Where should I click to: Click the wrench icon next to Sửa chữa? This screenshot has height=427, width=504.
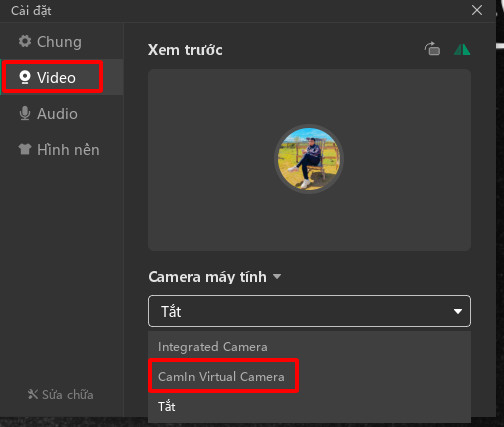tap(33, 394)
